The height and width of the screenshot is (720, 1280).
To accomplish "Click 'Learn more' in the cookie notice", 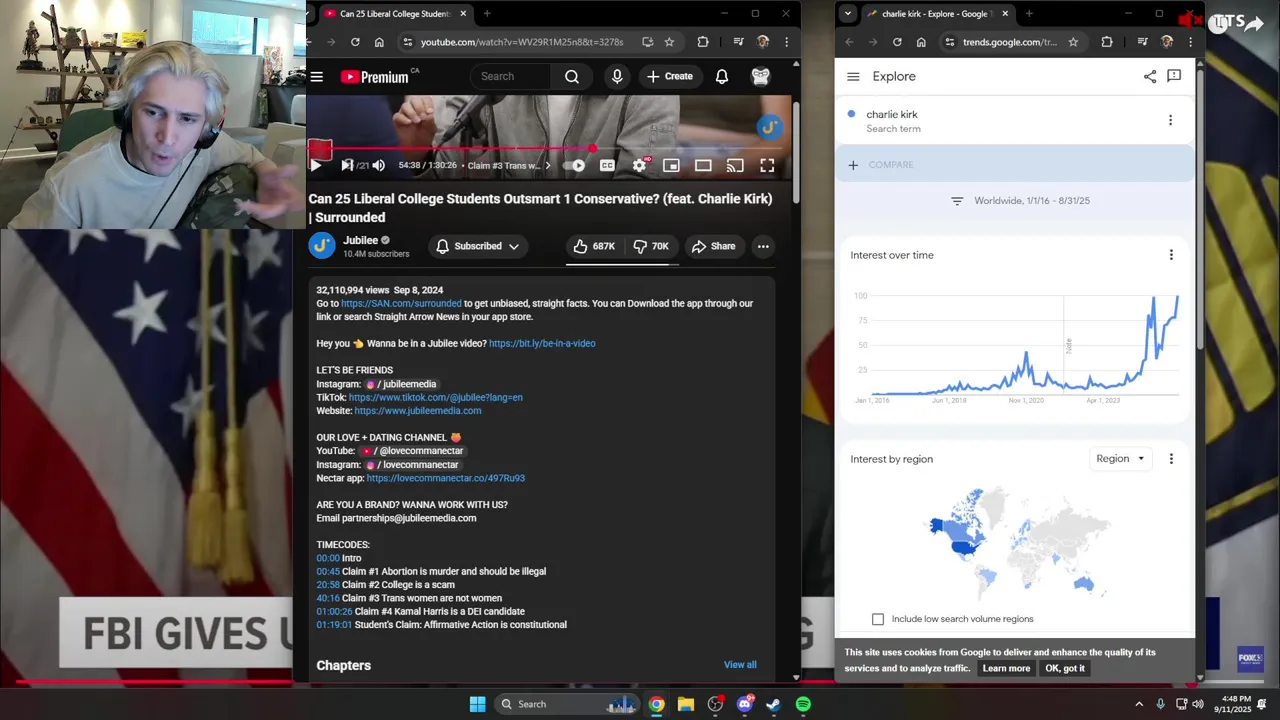I will pyautogui.click(x=1006, y=668).
